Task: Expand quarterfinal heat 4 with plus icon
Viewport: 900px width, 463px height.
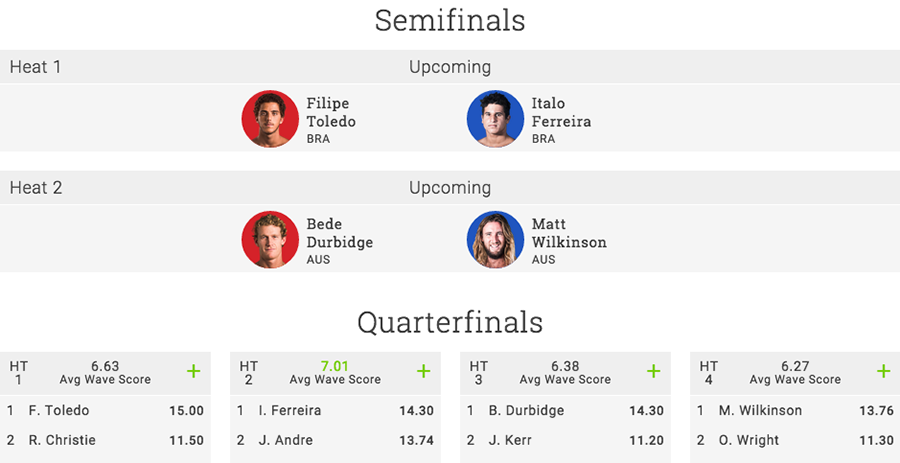Action: (x=883, y=372)
